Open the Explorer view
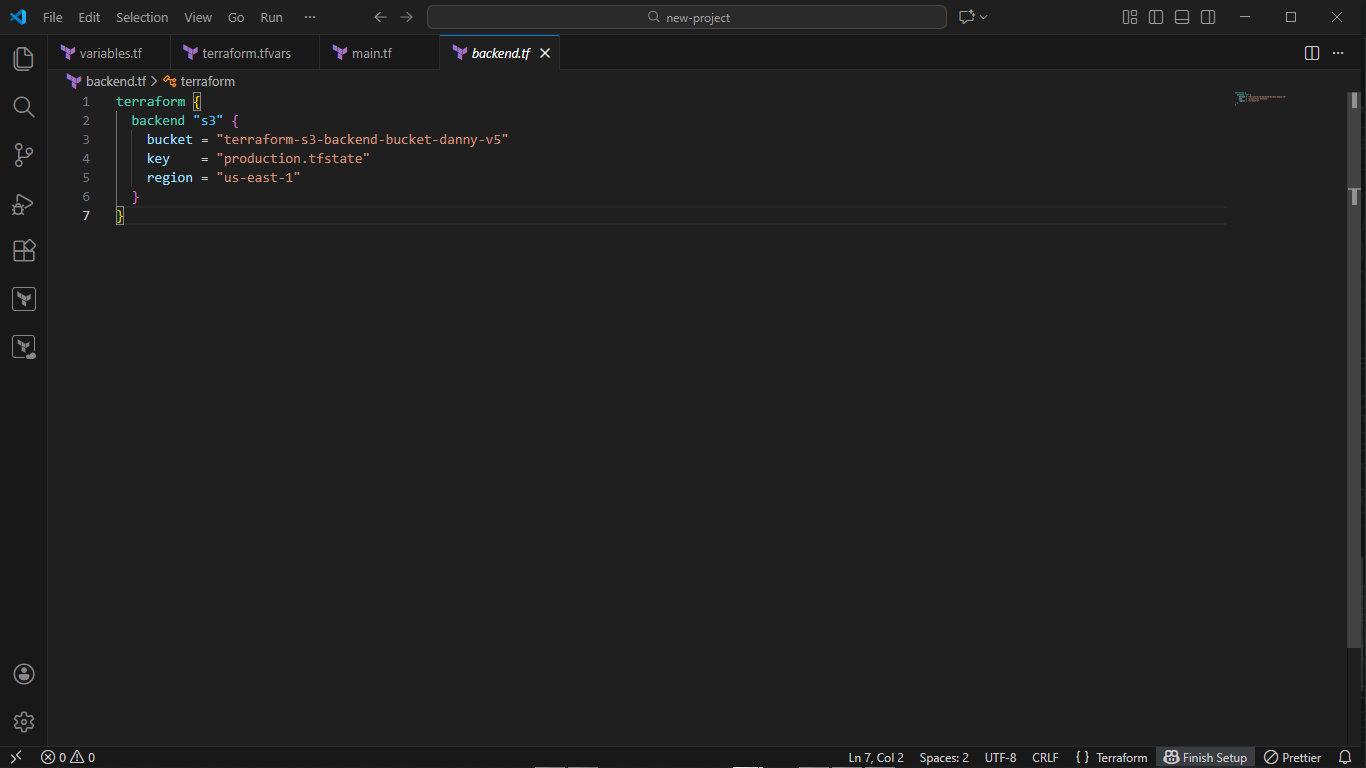The width and height of the screenshot is (1366, 768). pyautogui.click(x=23, y=58)
